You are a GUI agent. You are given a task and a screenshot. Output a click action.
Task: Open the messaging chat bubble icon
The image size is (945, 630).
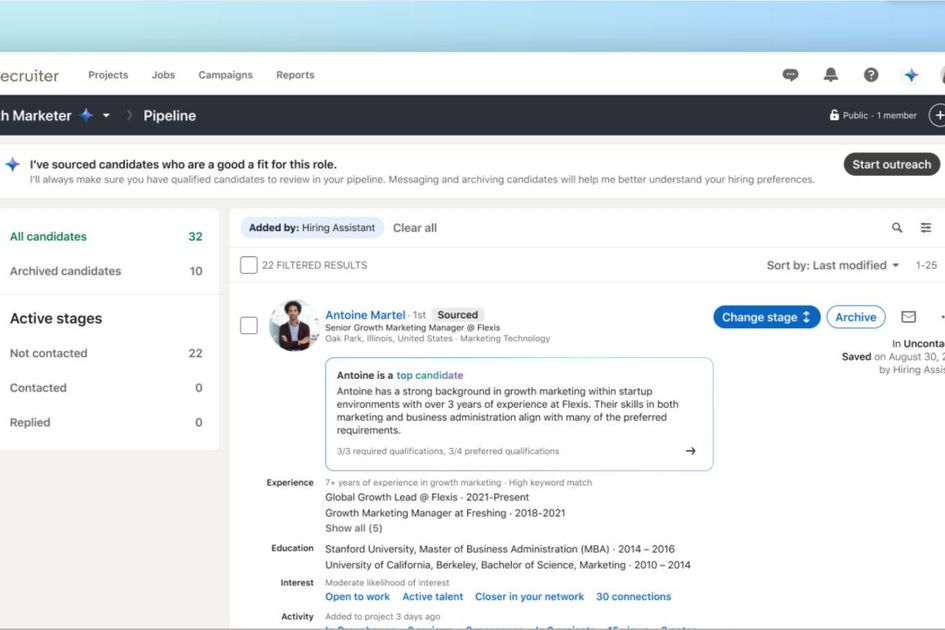point(790,75)
